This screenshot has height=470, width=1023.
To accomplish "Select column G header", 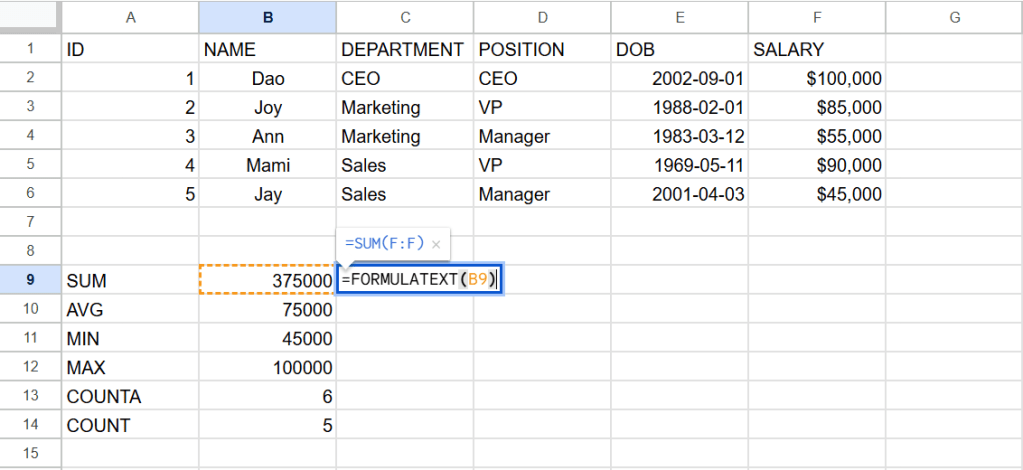I will tap(953, 16).
